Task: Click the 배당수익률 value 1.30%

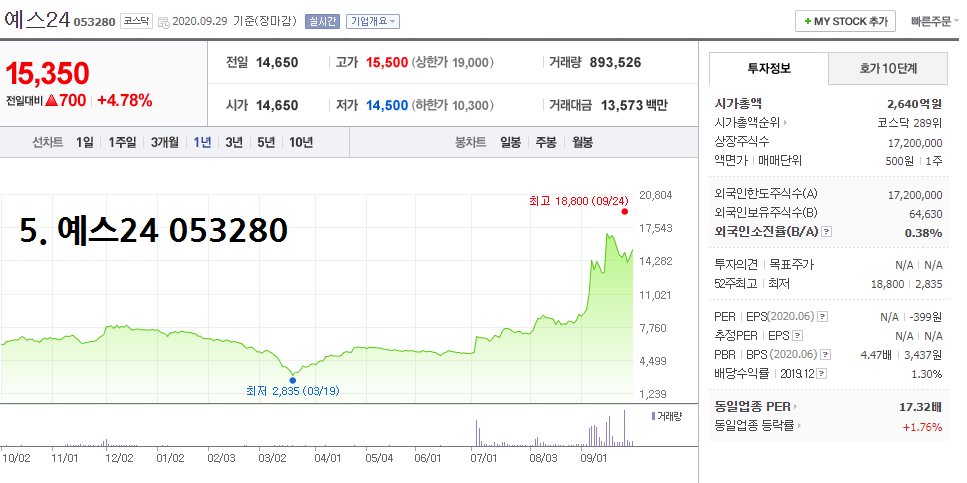Action: coord(929,374)
